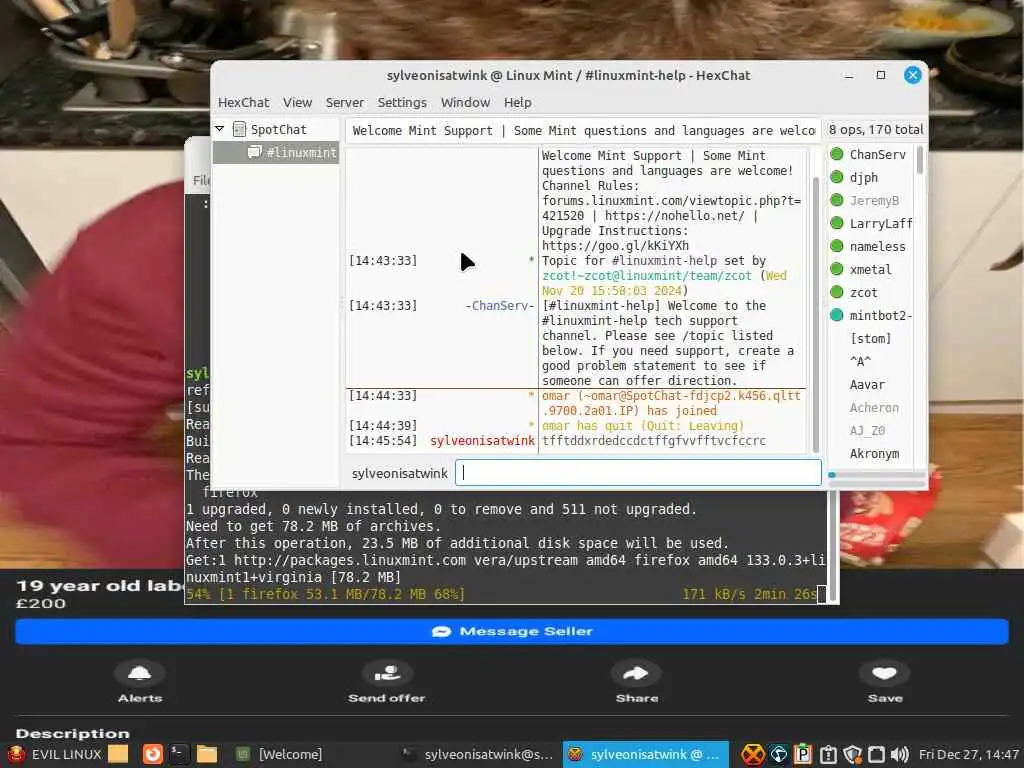Click the Send offer icon
Viewport: 1024px width, 768px height.
point(387,673)
